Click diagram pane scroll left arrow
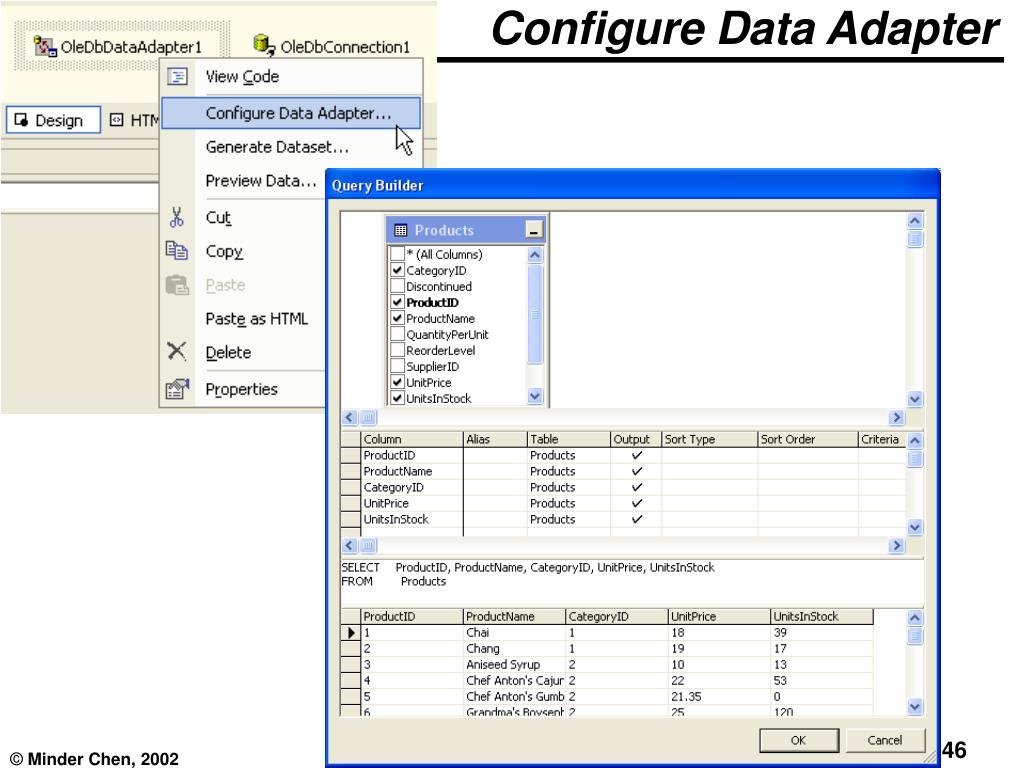This screenshot has height=768, width=1024. pos(350,417)
